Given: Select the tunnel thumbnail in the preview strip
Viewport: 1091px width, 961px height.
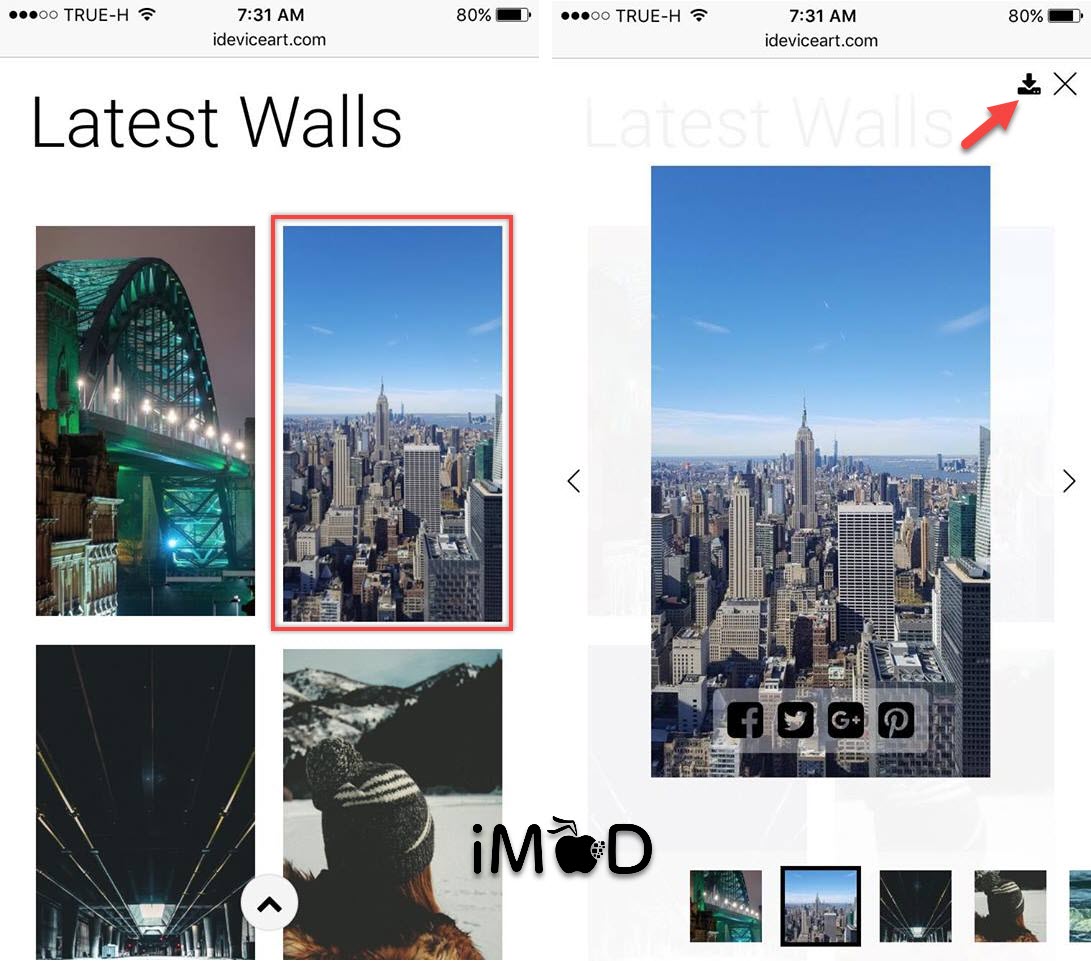Looking at the screenshot, I should click(915, 906).
